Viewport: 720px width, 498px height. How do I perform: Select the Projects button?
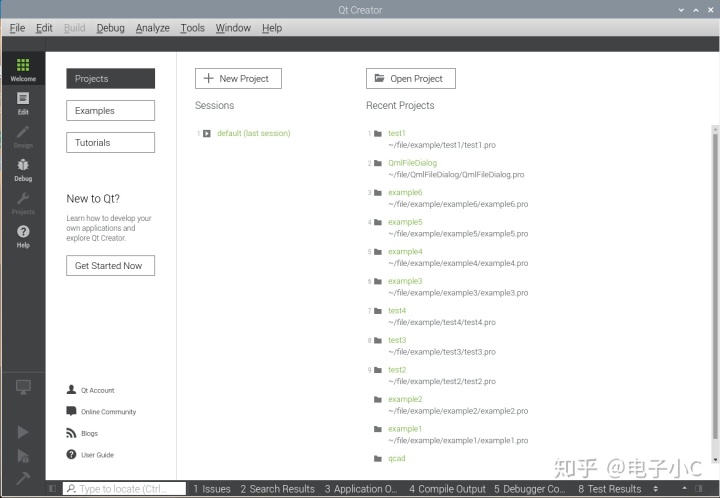(x=110, y=78)
